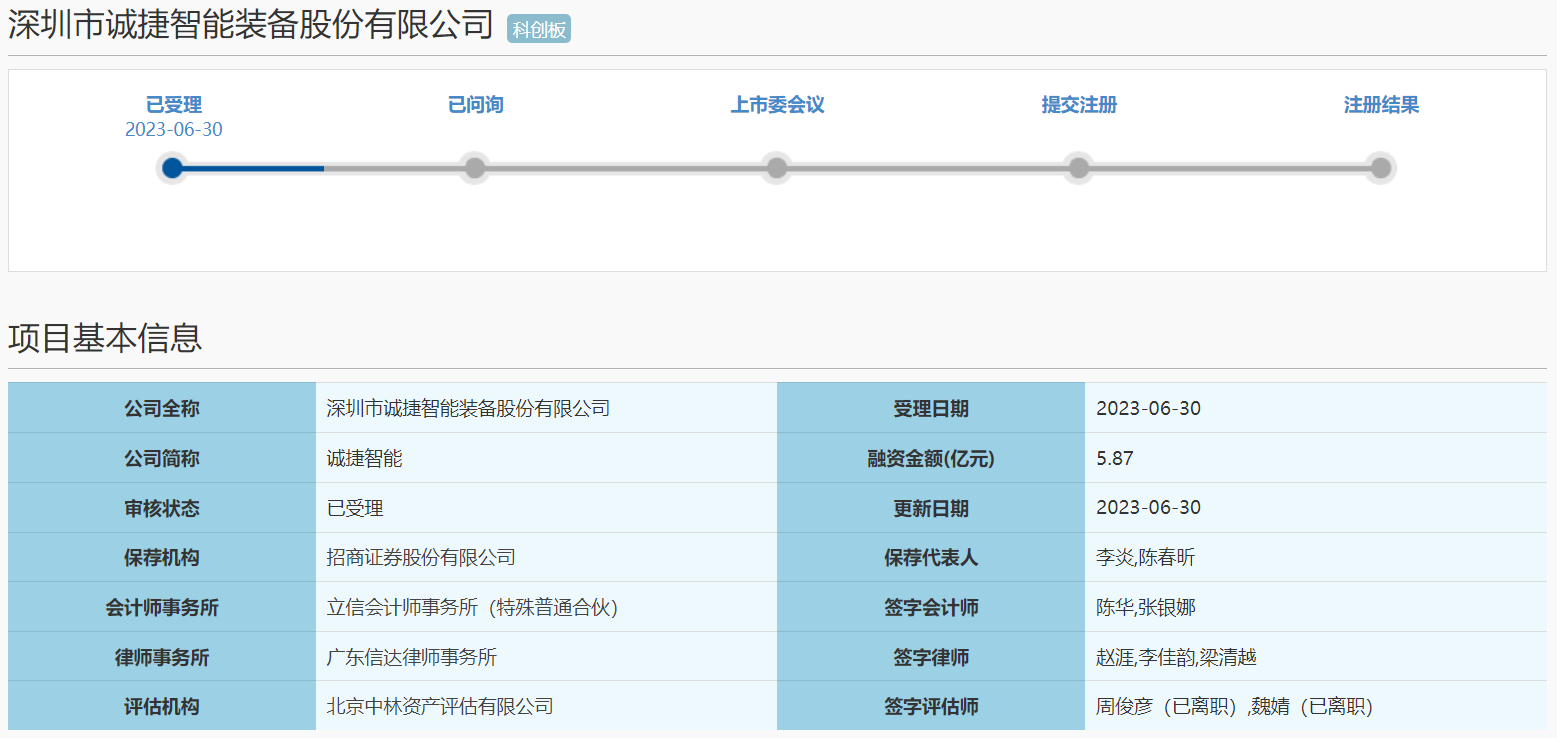1557x738 pixels.
Task: Click the 上市委会议 stage label
Action: [778, 105]
